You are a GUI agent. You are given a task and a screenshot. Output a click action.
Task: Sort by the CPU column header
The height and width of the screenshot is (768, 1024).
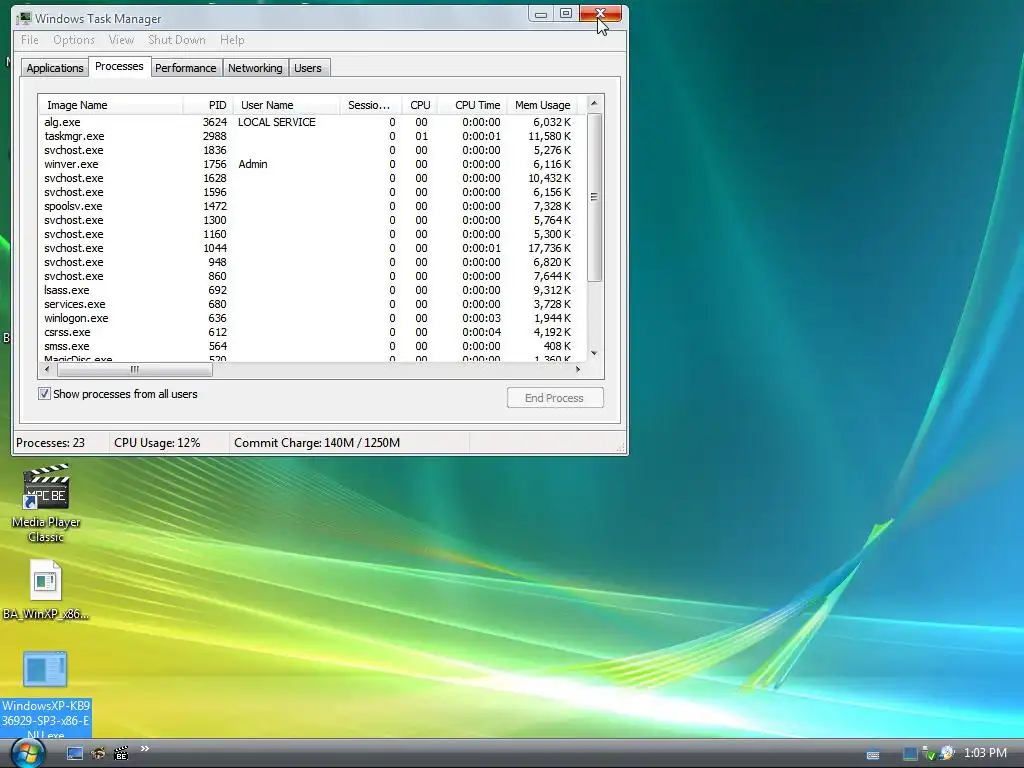pos(419,105)
